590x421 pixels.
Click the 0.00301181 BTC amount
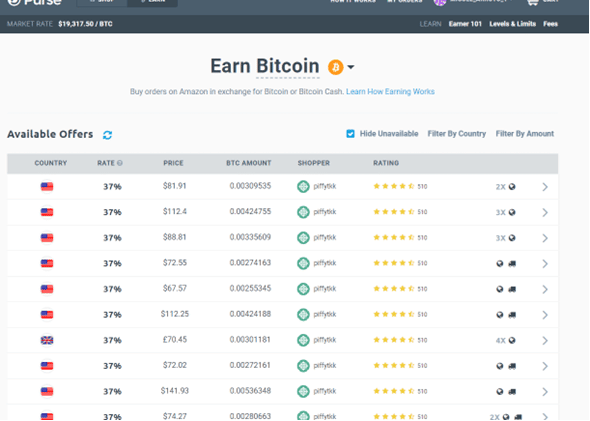point(250,339)
